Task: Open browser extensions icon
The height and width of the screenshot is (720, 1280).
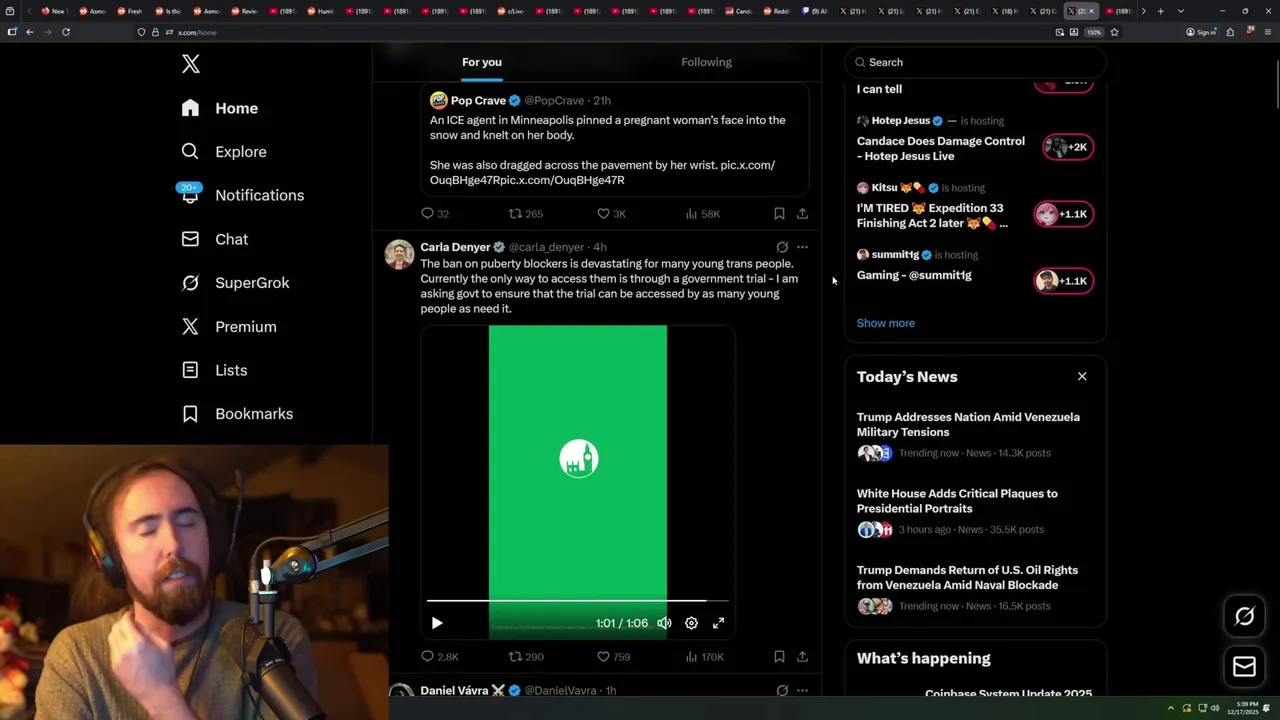Action: point(1230,32)
